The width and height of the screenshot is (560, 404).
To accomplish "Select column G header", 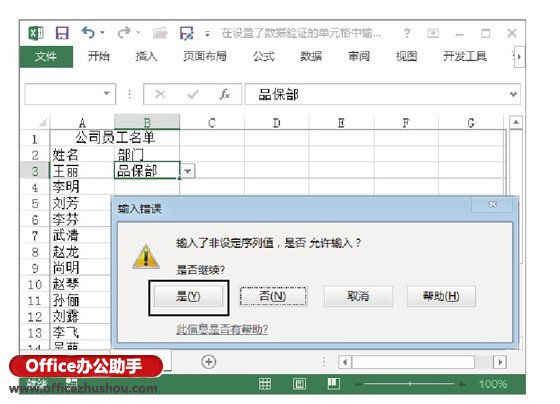I will point(471,123).
